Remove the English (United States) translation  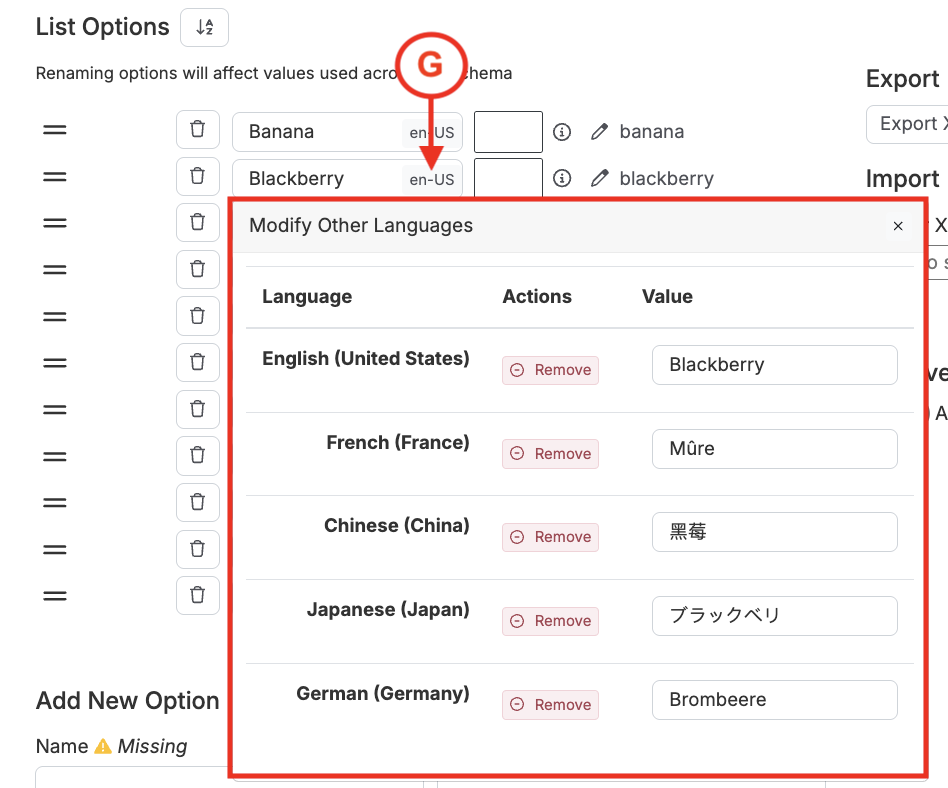click(x=550, y=370)
